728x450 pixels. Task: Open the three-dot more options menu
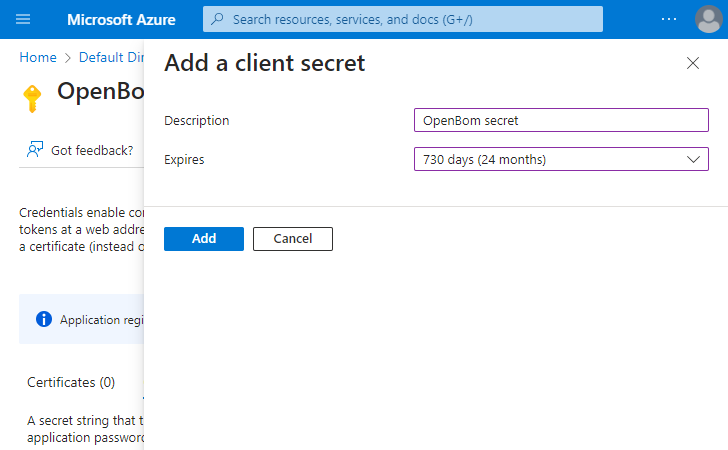tap(669, 19)
